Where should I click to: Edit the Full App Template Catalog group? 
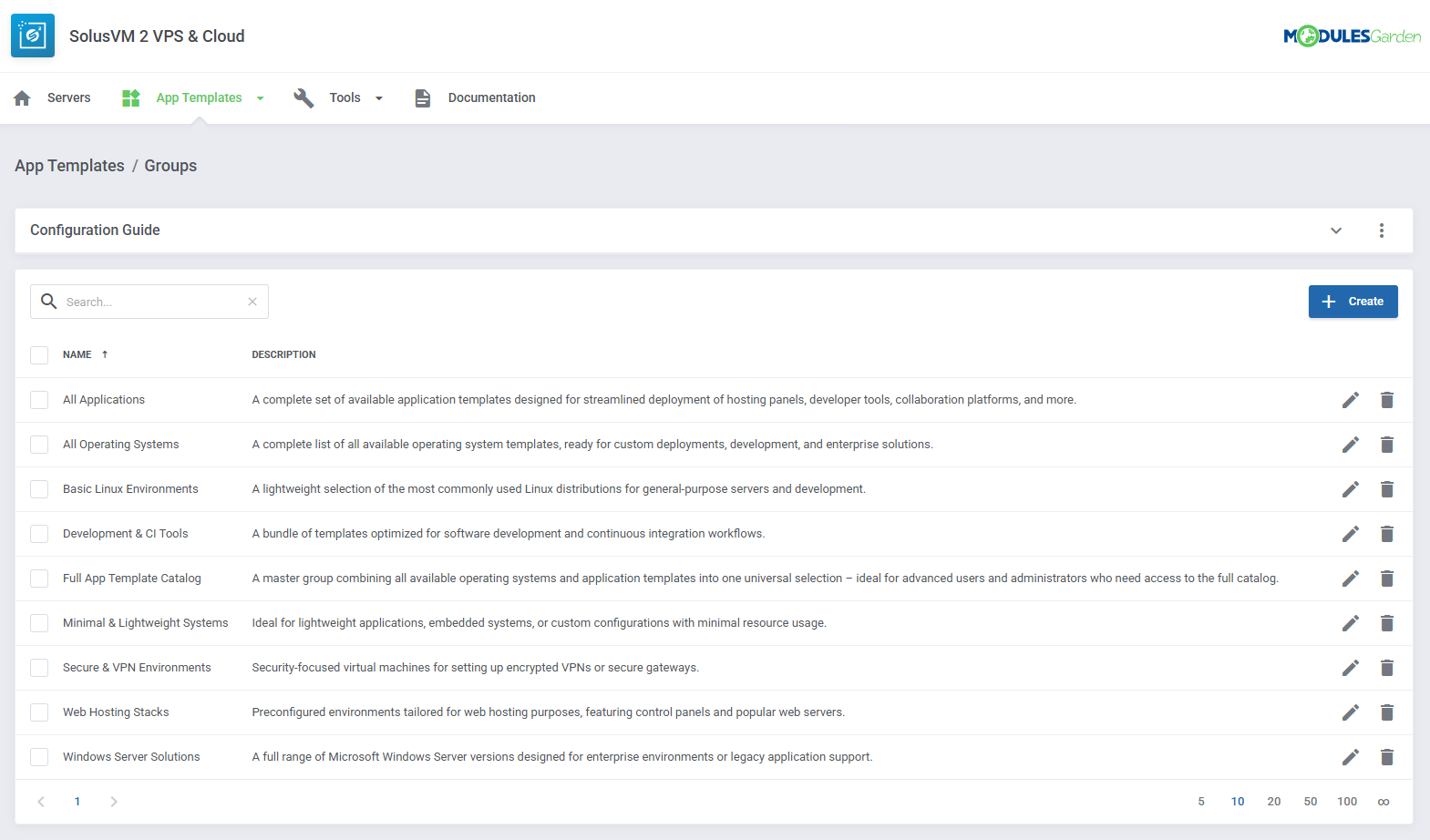(1351, 579)
